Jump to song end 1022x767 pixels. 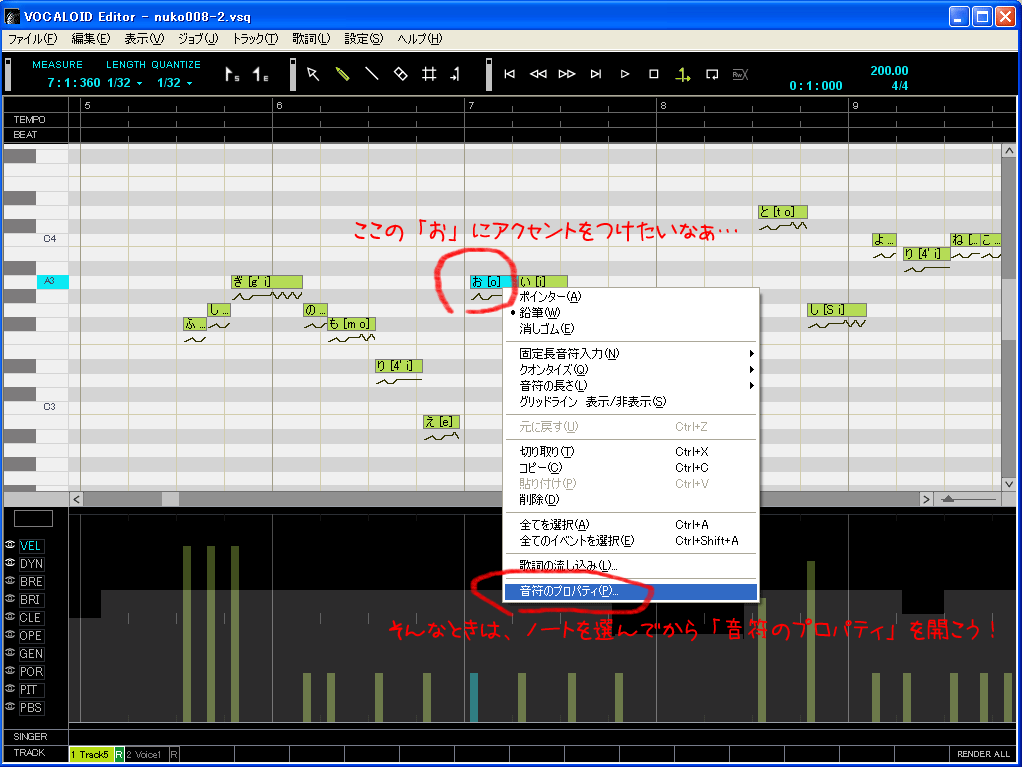pyautogui.click(x=596, y=74)
